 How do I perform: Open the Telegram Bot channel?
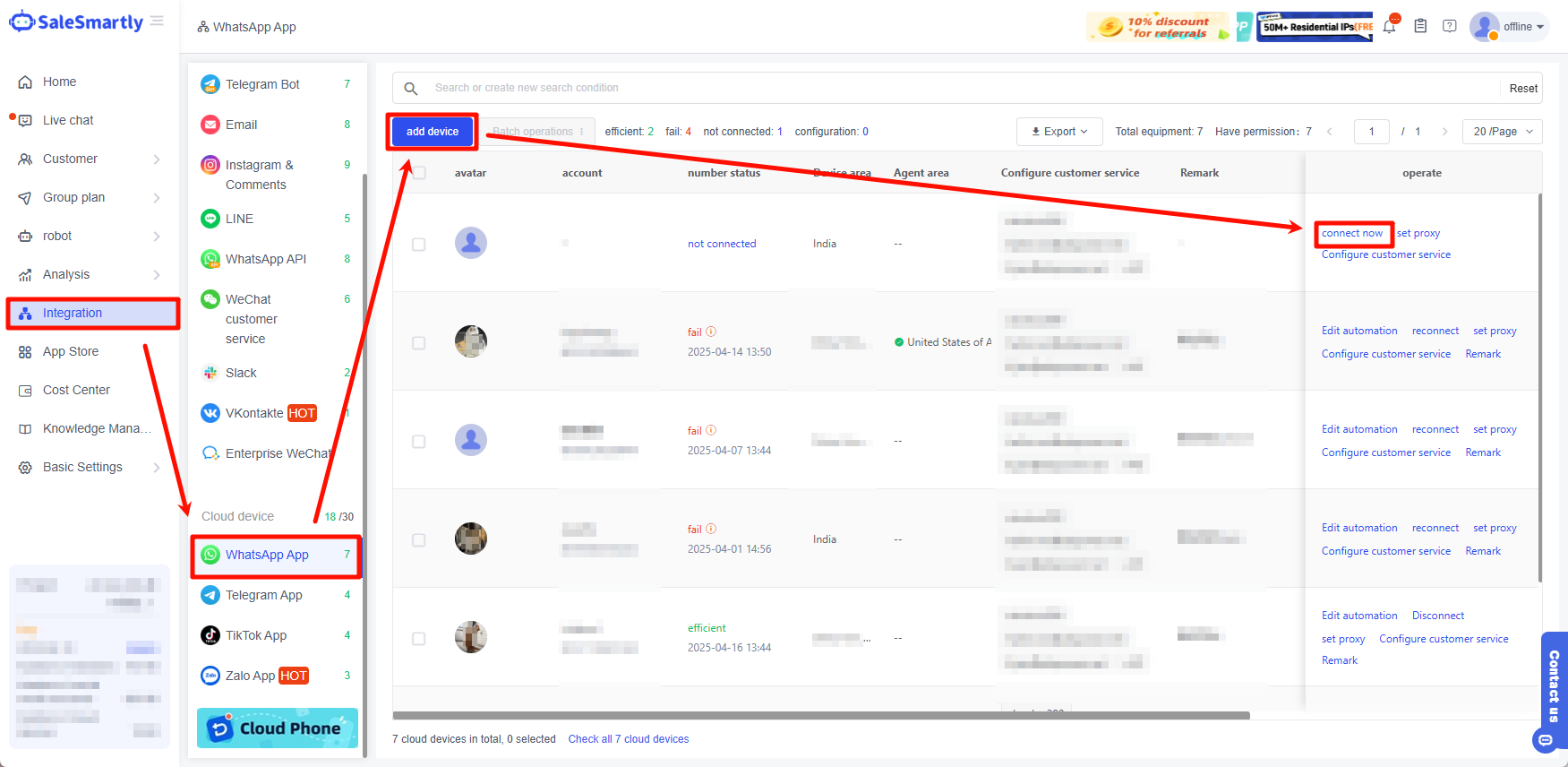(262, 84)
